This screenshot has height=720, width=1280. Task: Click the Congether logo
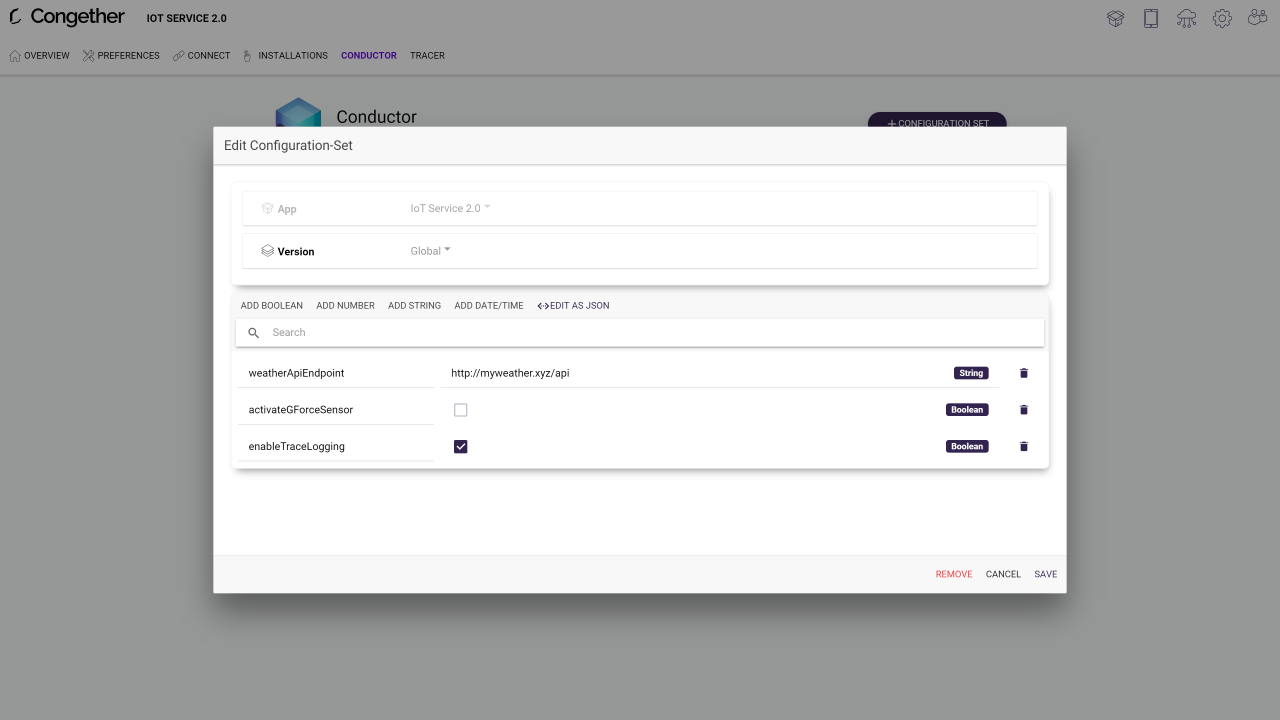click(67, 17)
